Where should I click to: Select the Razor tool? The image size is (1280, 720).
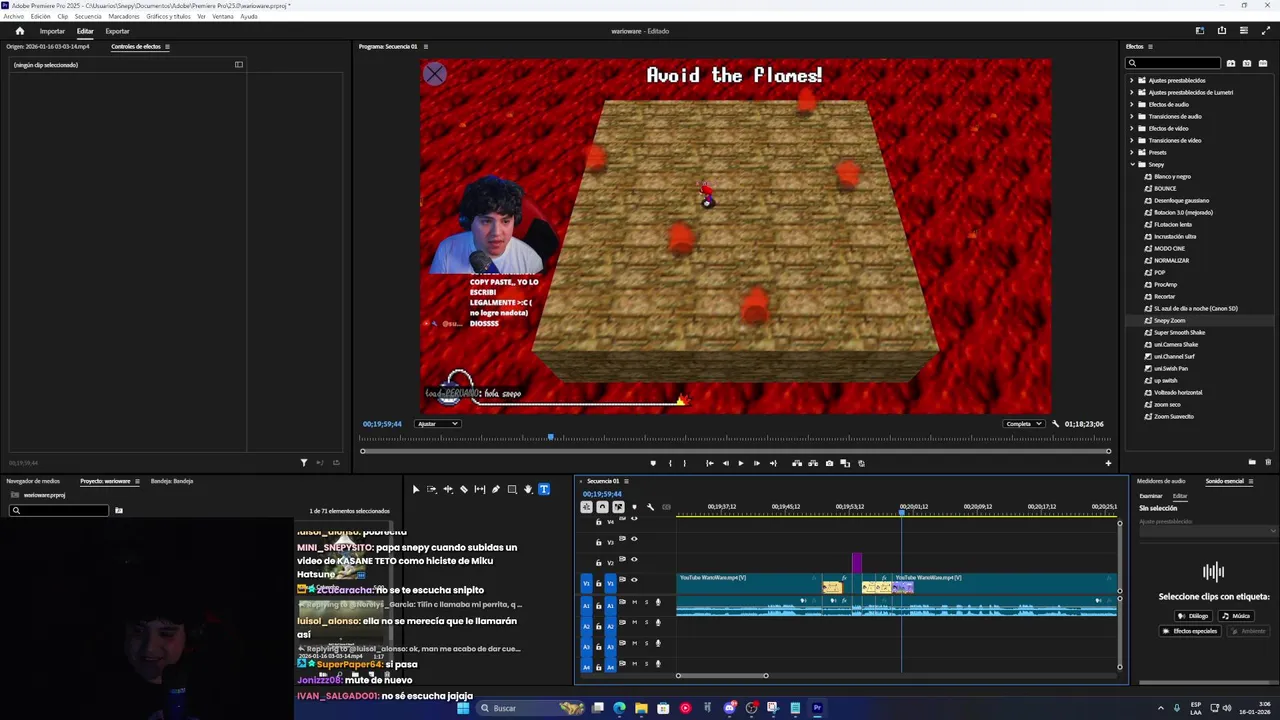point(464,489)
